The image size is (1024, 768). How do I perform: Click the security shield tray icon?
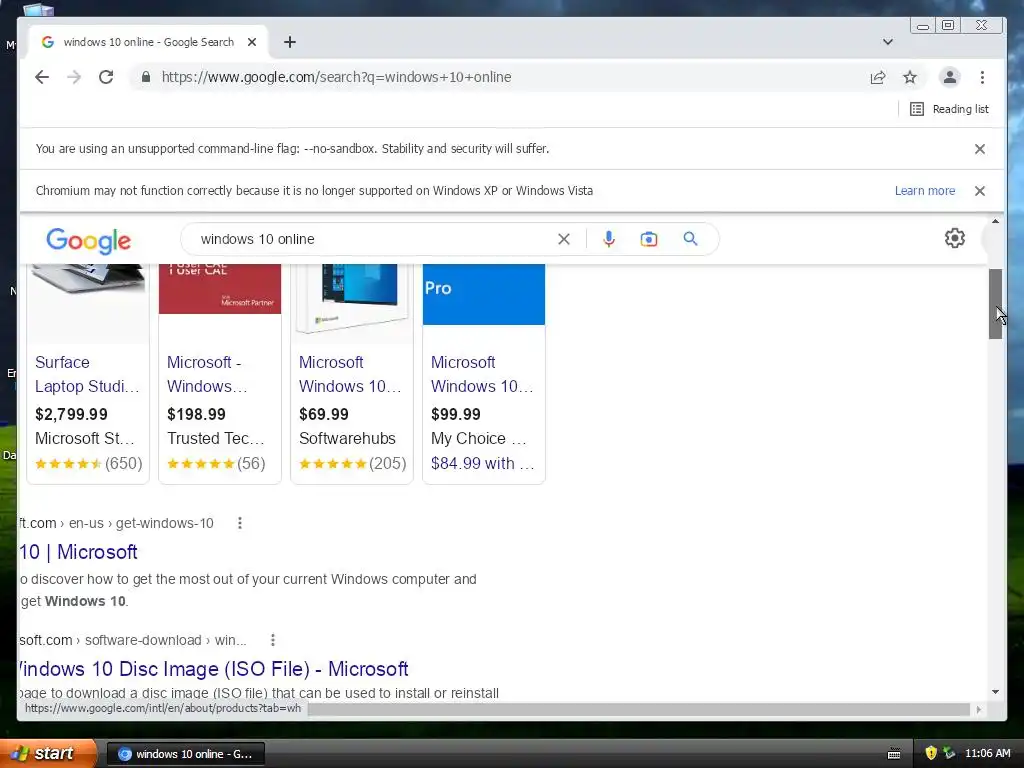(931, 753)
